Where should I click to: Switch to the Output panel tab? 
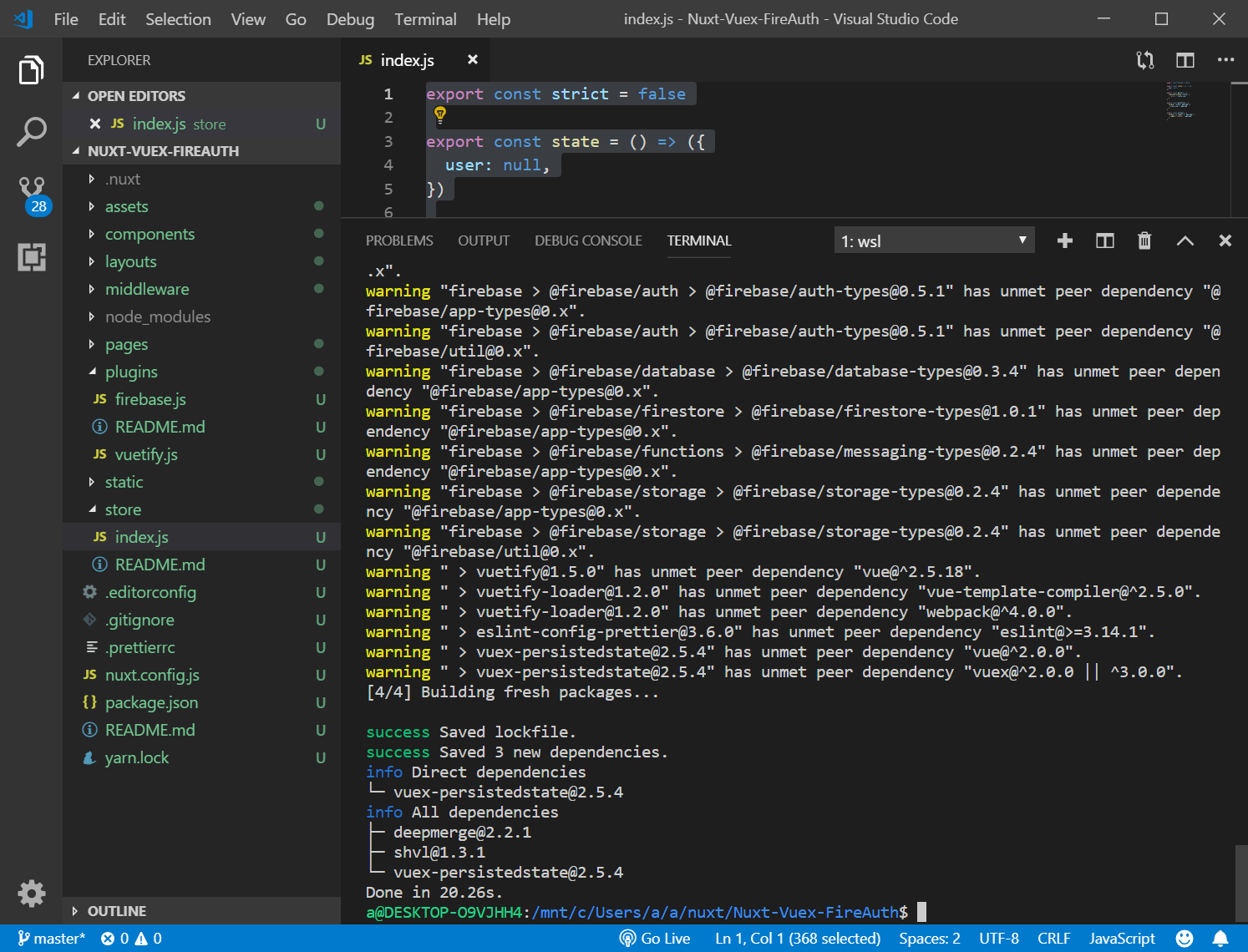[x=484, y=241]
